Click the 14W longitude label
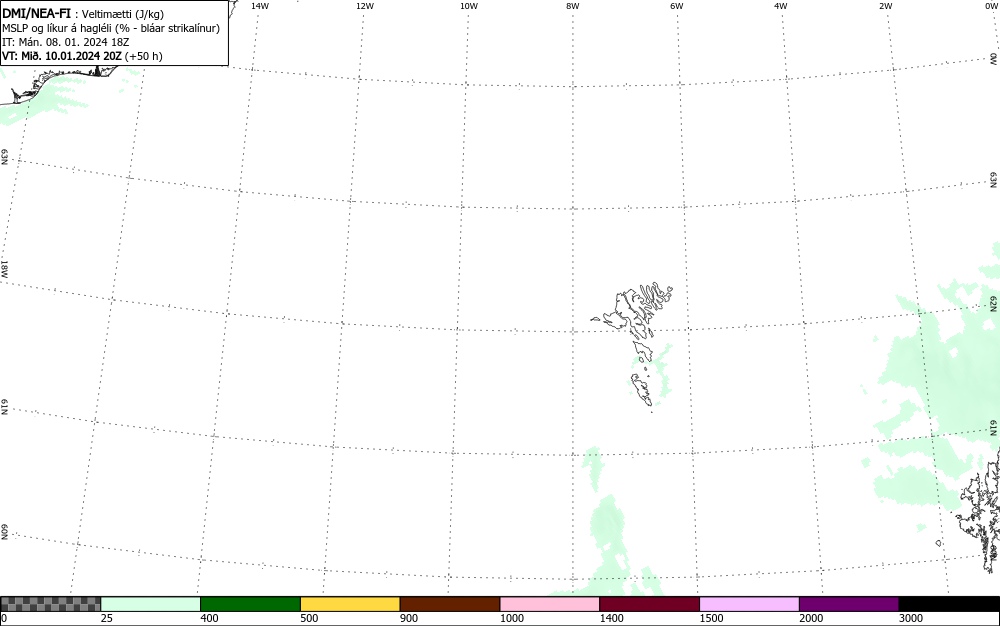1000x626 pixels. click(260, 6)
